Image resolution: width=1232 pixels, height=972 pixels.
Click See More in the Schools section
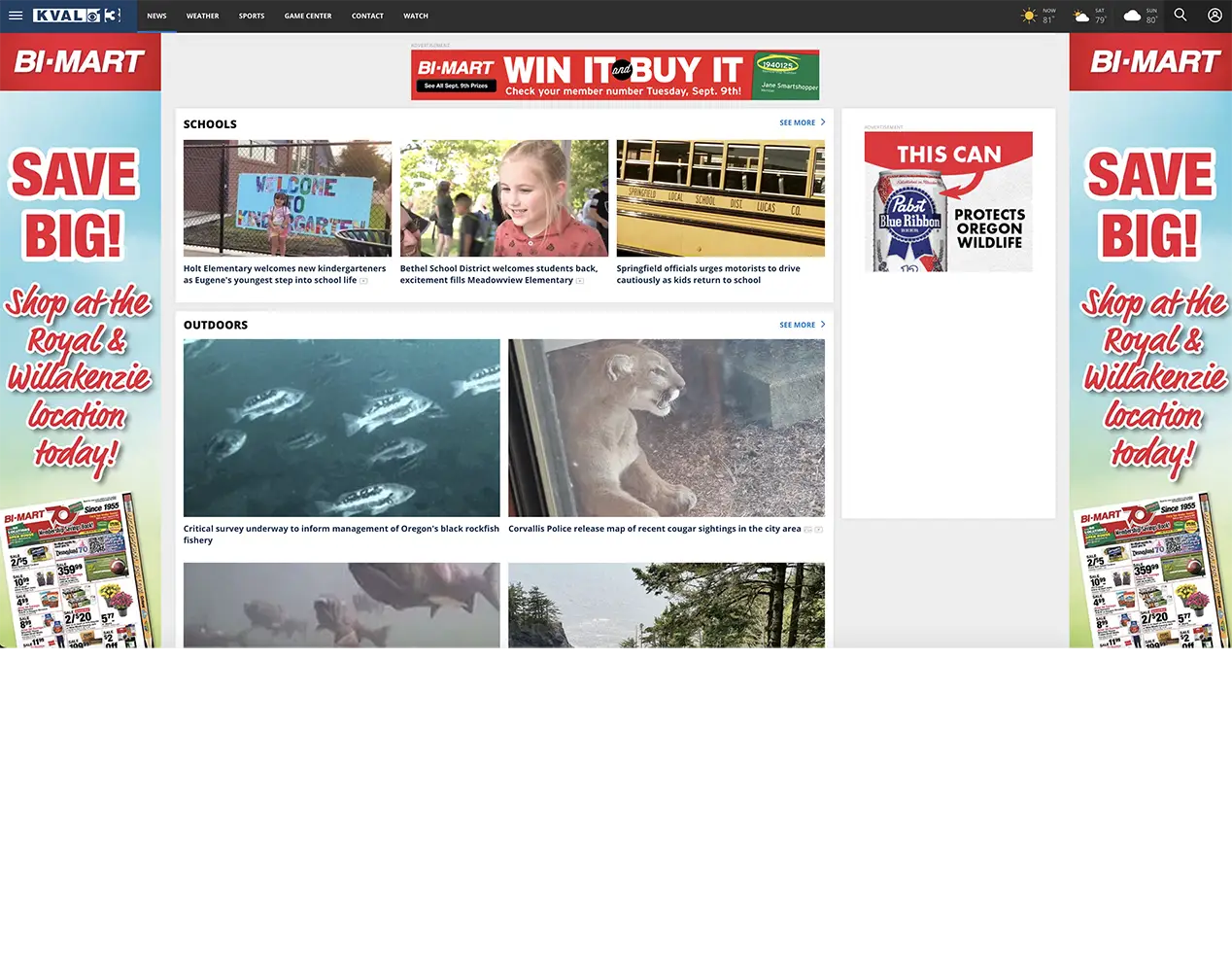tap(797, 122)
